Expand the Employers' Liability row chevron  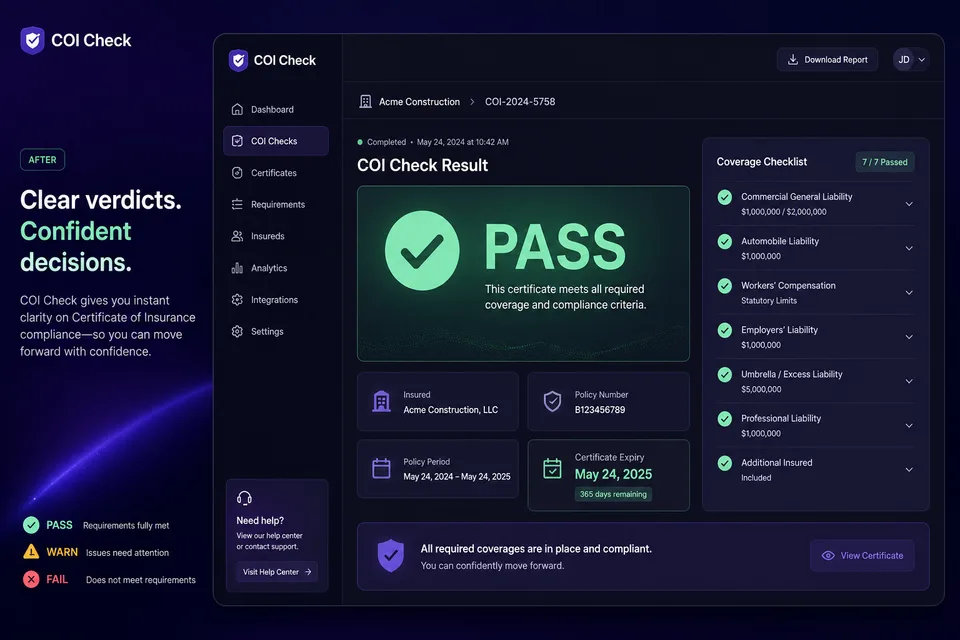point(909,337)
